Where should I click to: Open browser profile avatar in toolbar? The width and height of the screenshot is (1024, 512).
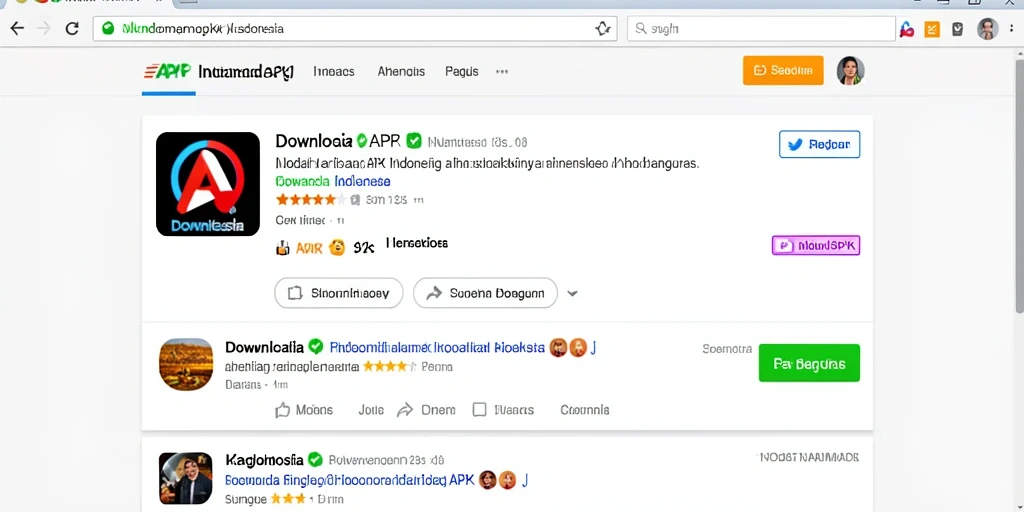point(987,29)
